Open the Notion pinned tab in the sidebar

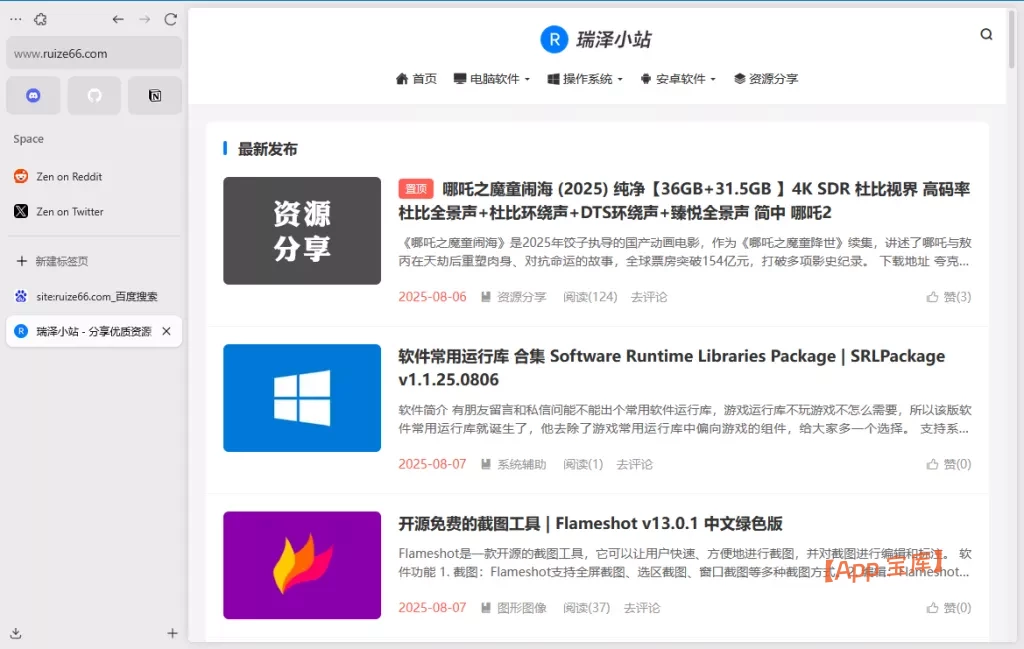(155, 94)
